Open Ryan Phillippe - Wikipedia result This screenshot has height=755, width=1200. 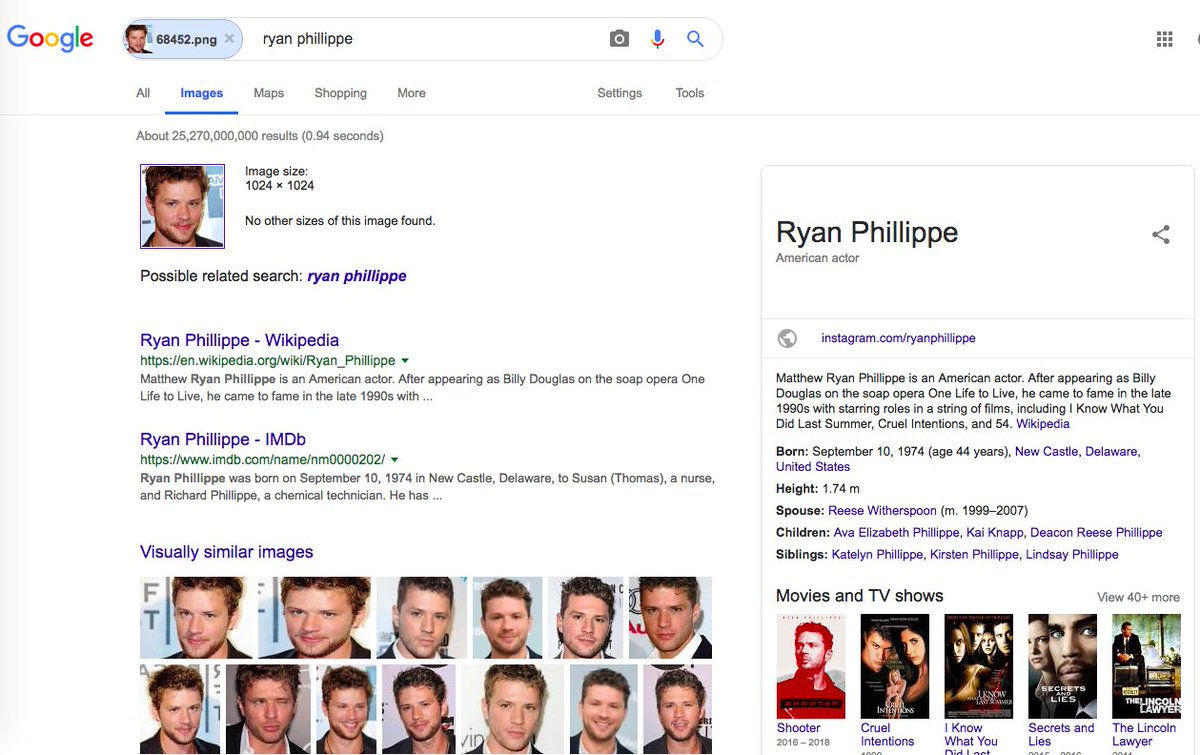[240, 340]
